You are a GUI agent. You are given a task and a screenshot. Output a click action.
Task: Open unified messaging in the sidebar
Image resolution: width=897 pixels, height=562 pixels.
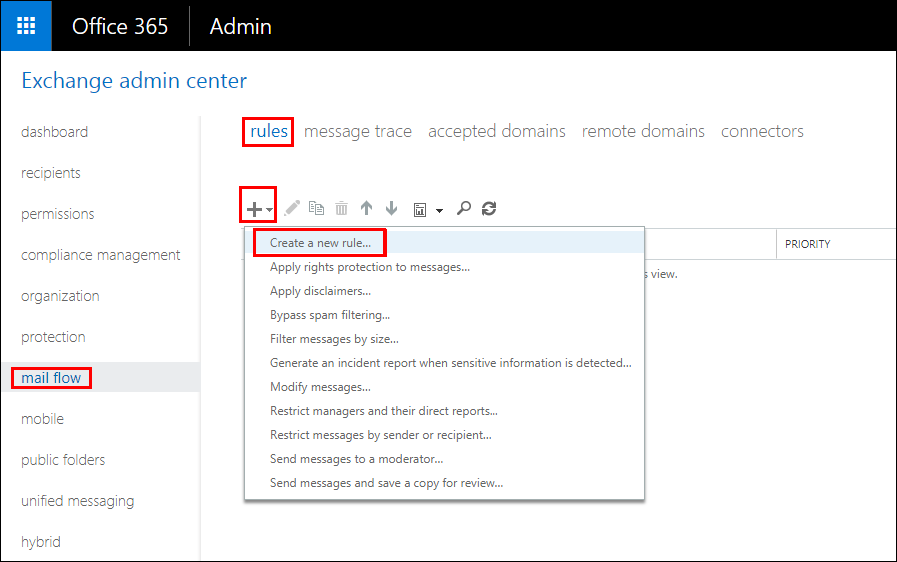pos(77,501)
